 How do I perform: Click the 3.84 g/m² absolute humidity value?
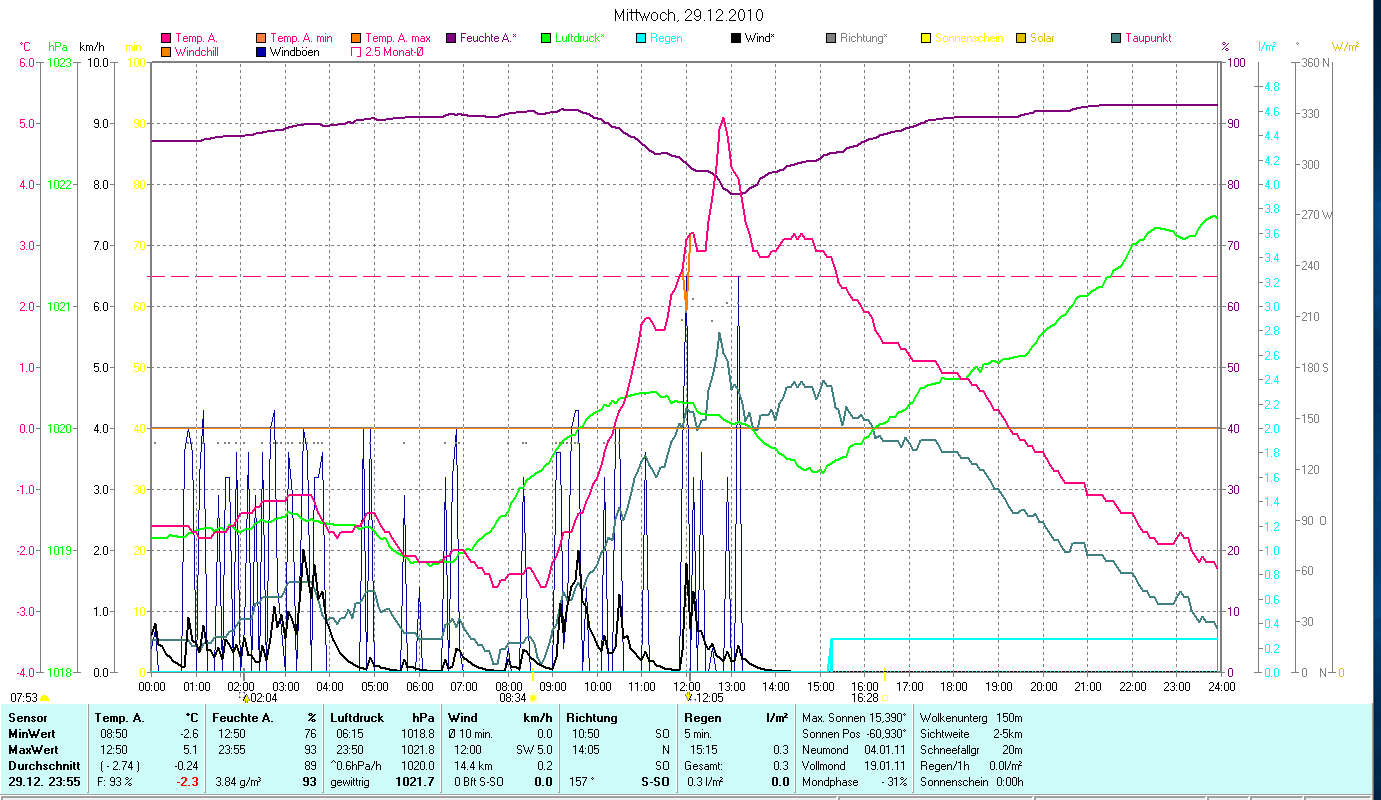[x=237, y=782]
